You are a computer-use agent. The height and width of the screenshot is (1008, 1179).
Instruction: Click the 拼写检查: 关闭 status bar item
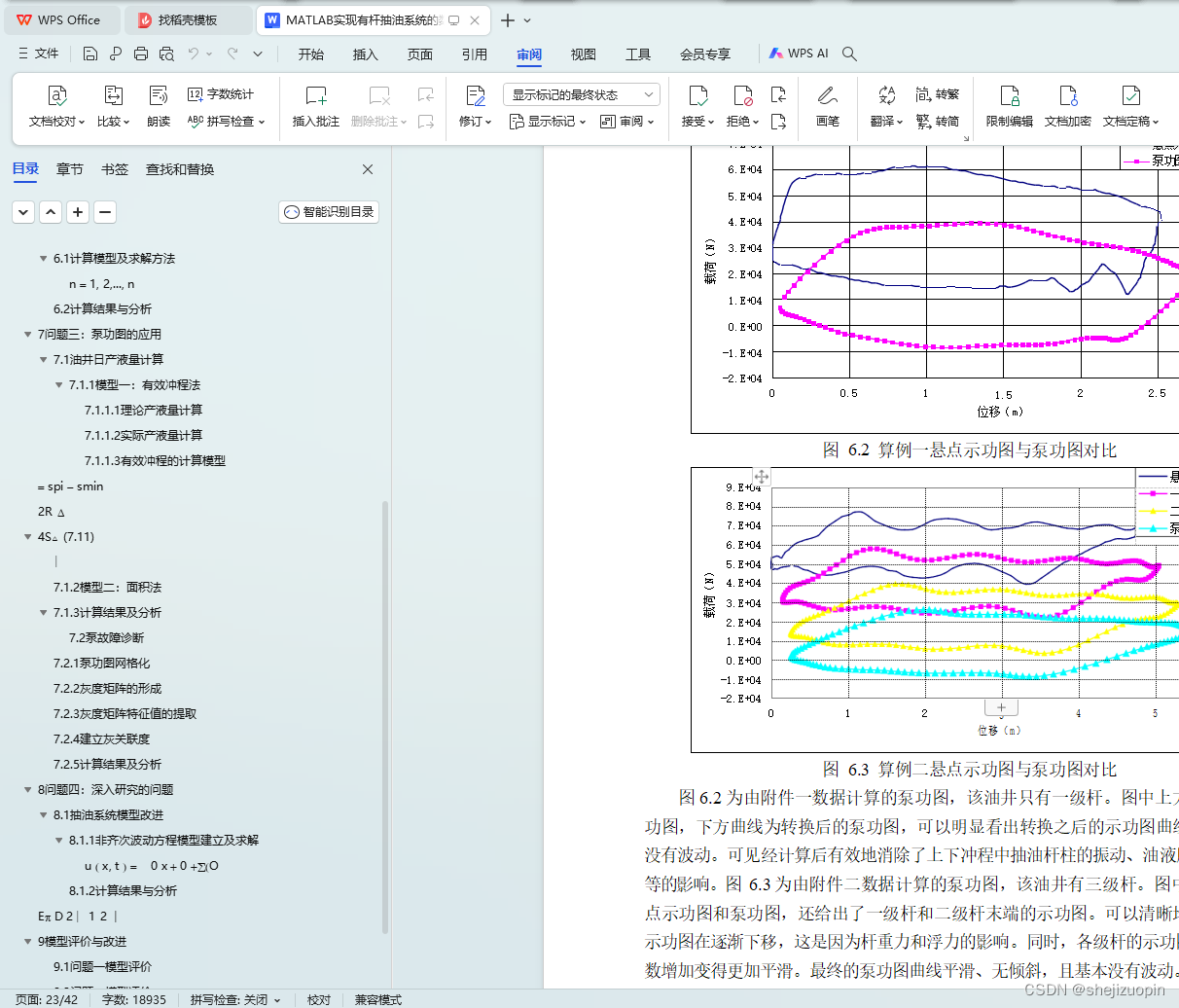coord(235,999)
